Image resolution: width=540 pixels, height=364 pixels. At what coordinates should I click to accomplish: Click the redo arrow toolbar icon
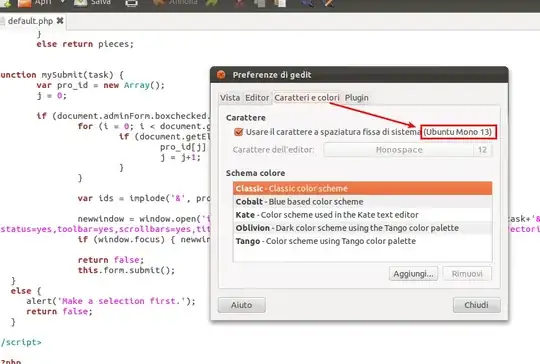tap(211, 3)
